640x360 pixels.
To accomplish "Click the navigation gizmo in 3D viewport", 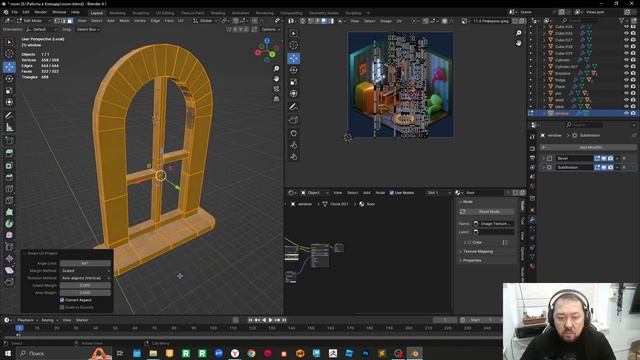I will point(267,50).
